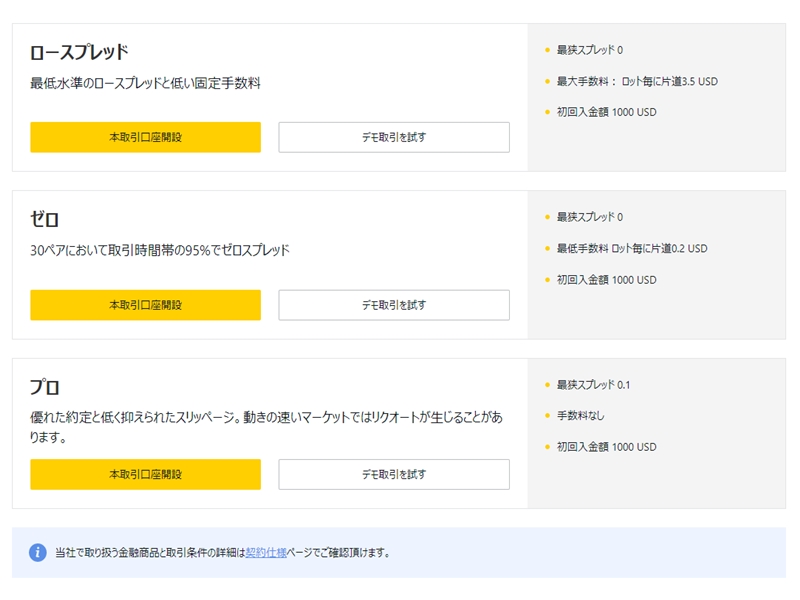The width and height of the screenshot is (800, 600).
Task: Click デモ取引を試す in the プロ card
Action: click(x=394, y=475)
